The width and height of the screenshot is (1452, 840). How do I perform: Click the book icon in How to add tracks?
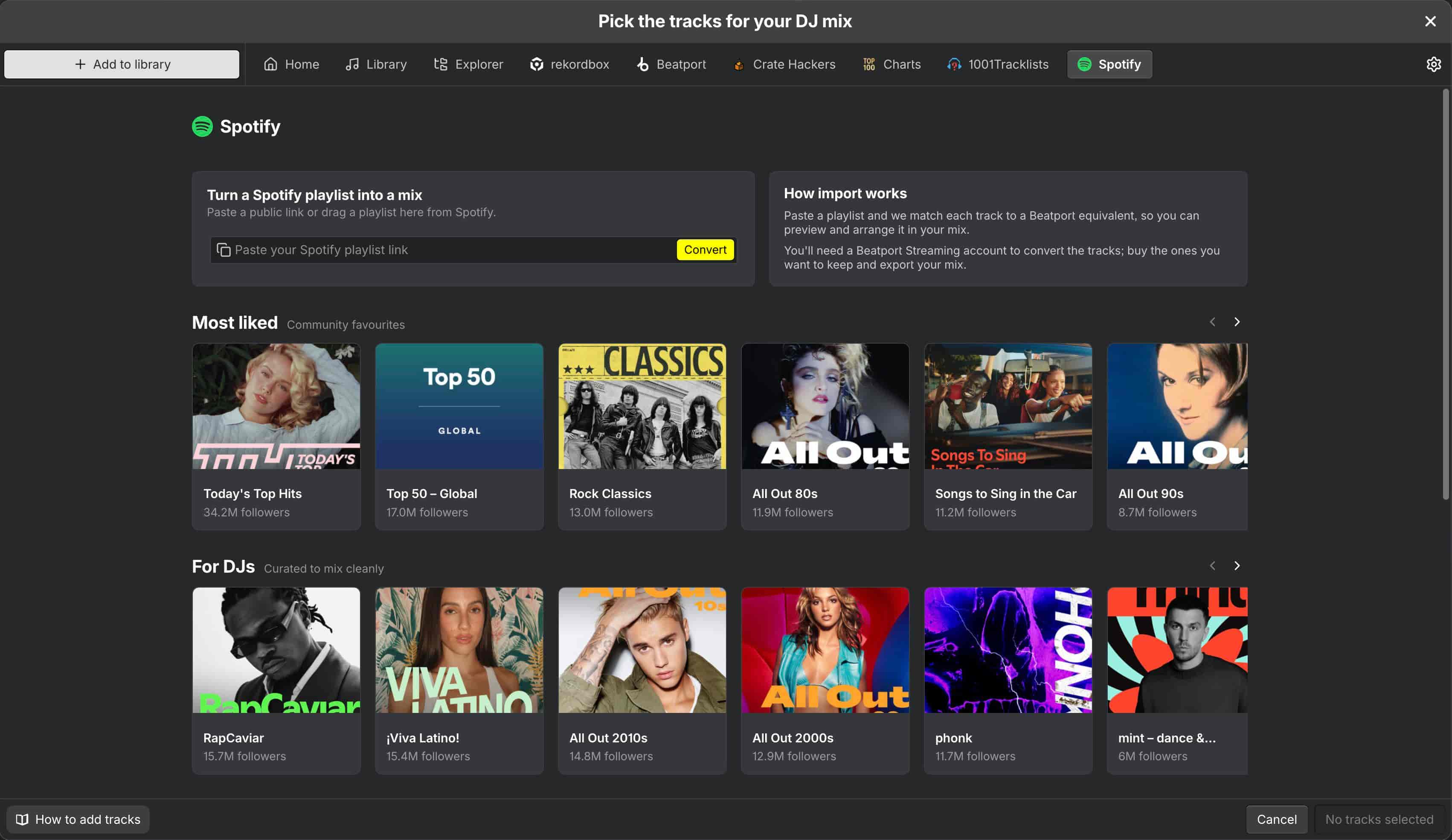(22, 819)
